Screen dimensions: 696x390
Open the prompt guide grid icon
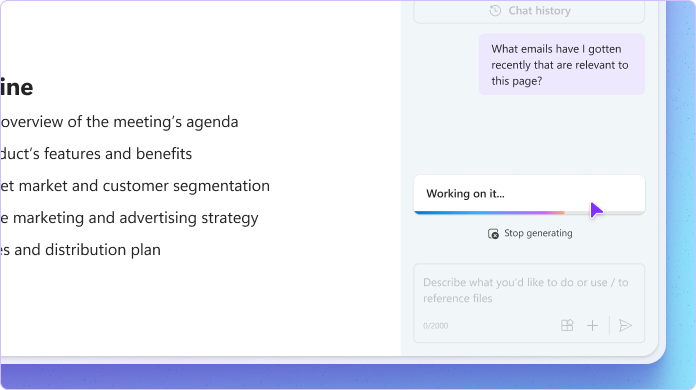[x=567, y=326]
